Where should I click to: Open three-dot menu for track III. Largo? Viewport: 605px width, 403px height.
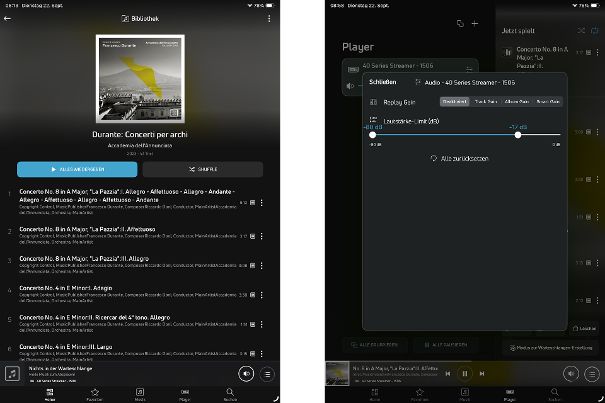262,354
